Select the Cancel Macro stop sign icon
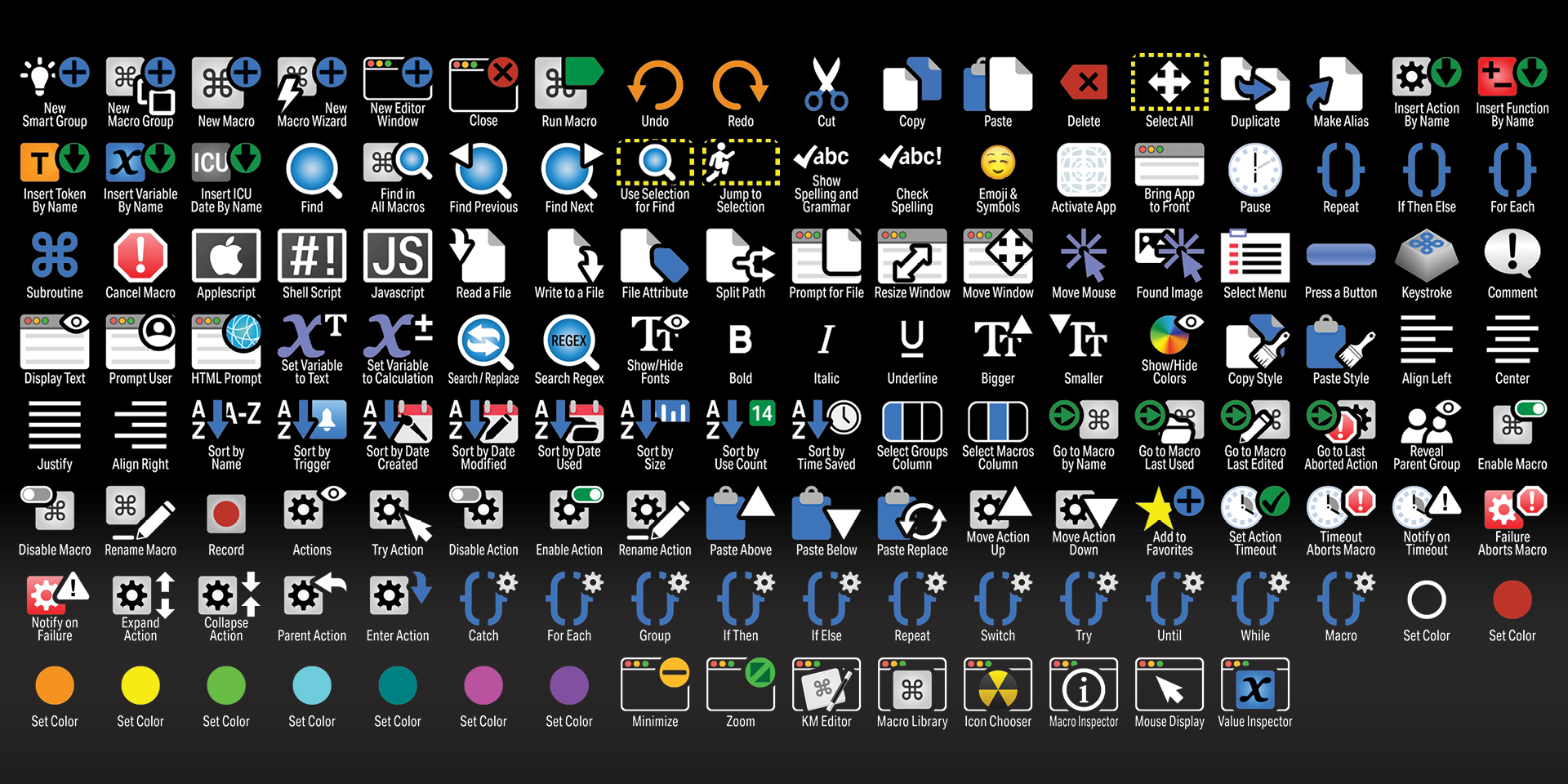 140,255
